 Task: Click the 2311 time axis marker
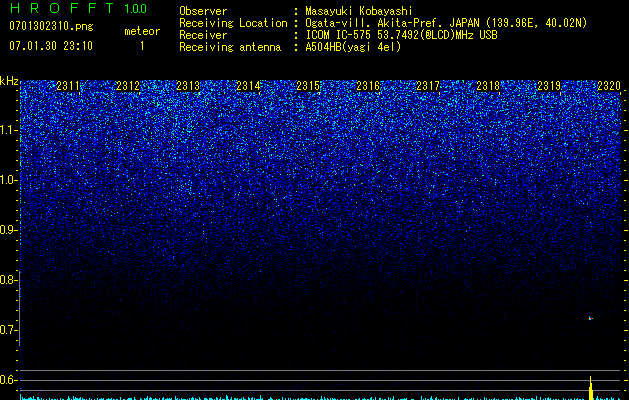(68, 85)
